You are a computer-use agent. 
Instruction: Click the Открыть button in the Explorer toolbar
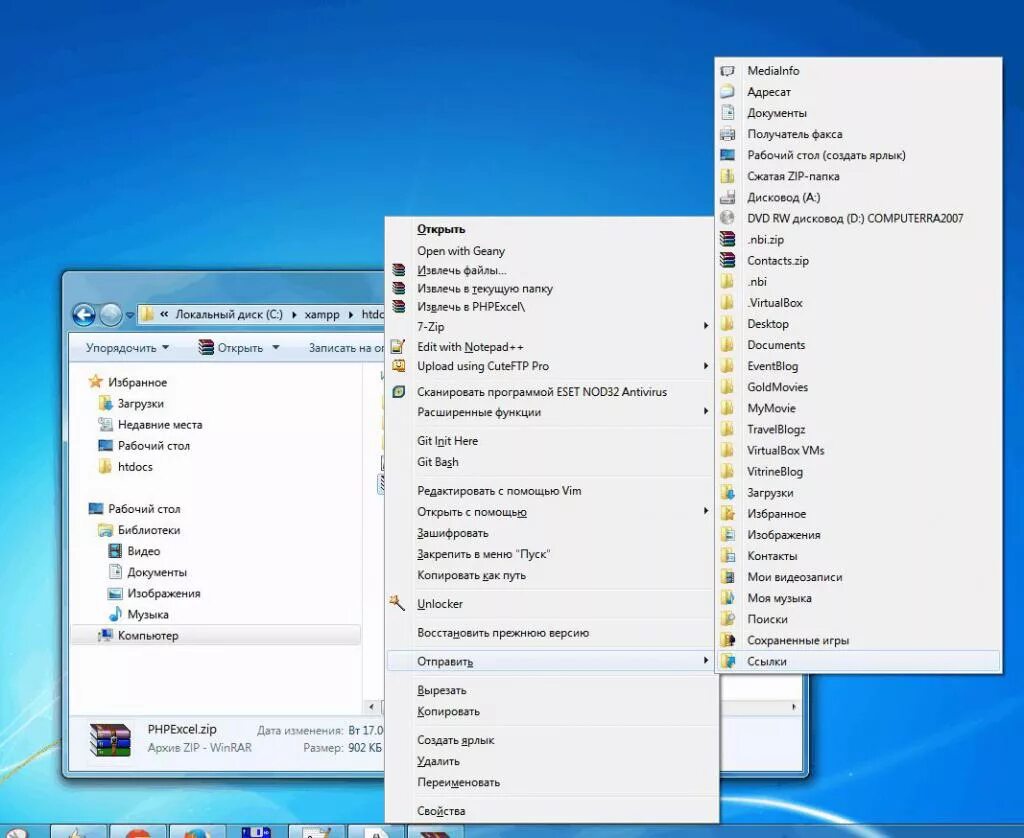click(x=231, y=347)
